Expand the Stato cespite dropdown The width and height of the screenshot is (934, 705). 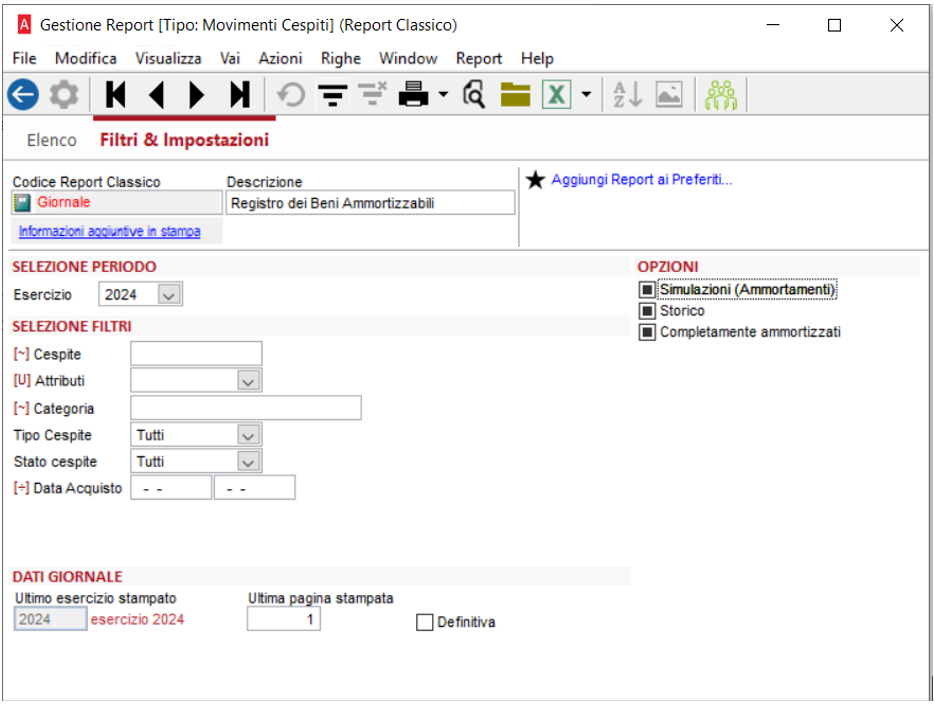coord(248,461)
